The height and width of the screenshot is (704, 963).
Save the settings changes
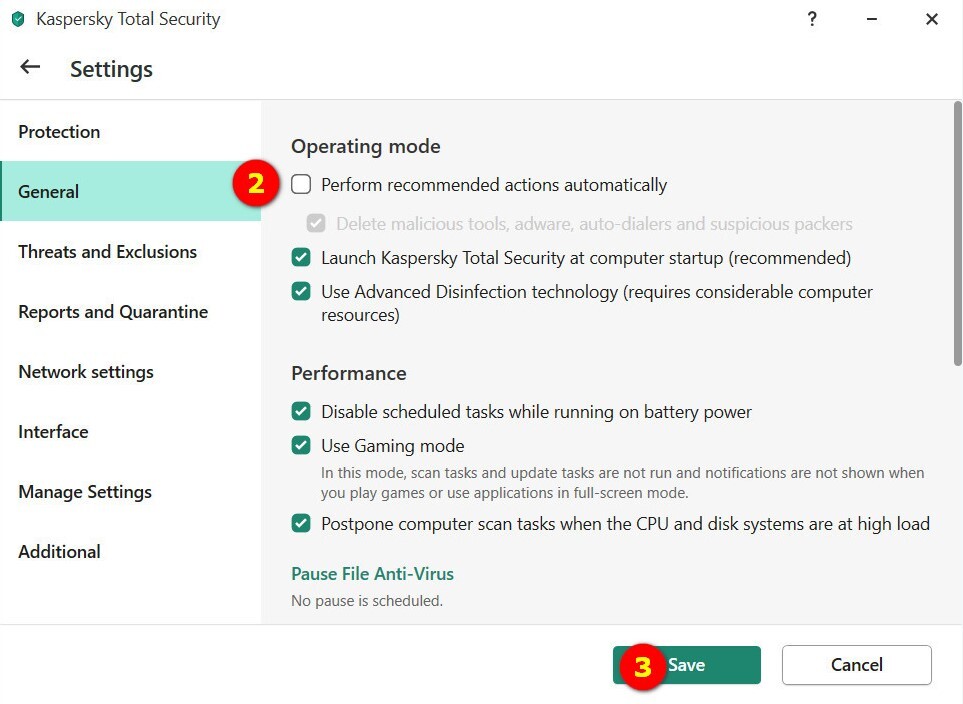pyautogui.click(x=687, y=665)
